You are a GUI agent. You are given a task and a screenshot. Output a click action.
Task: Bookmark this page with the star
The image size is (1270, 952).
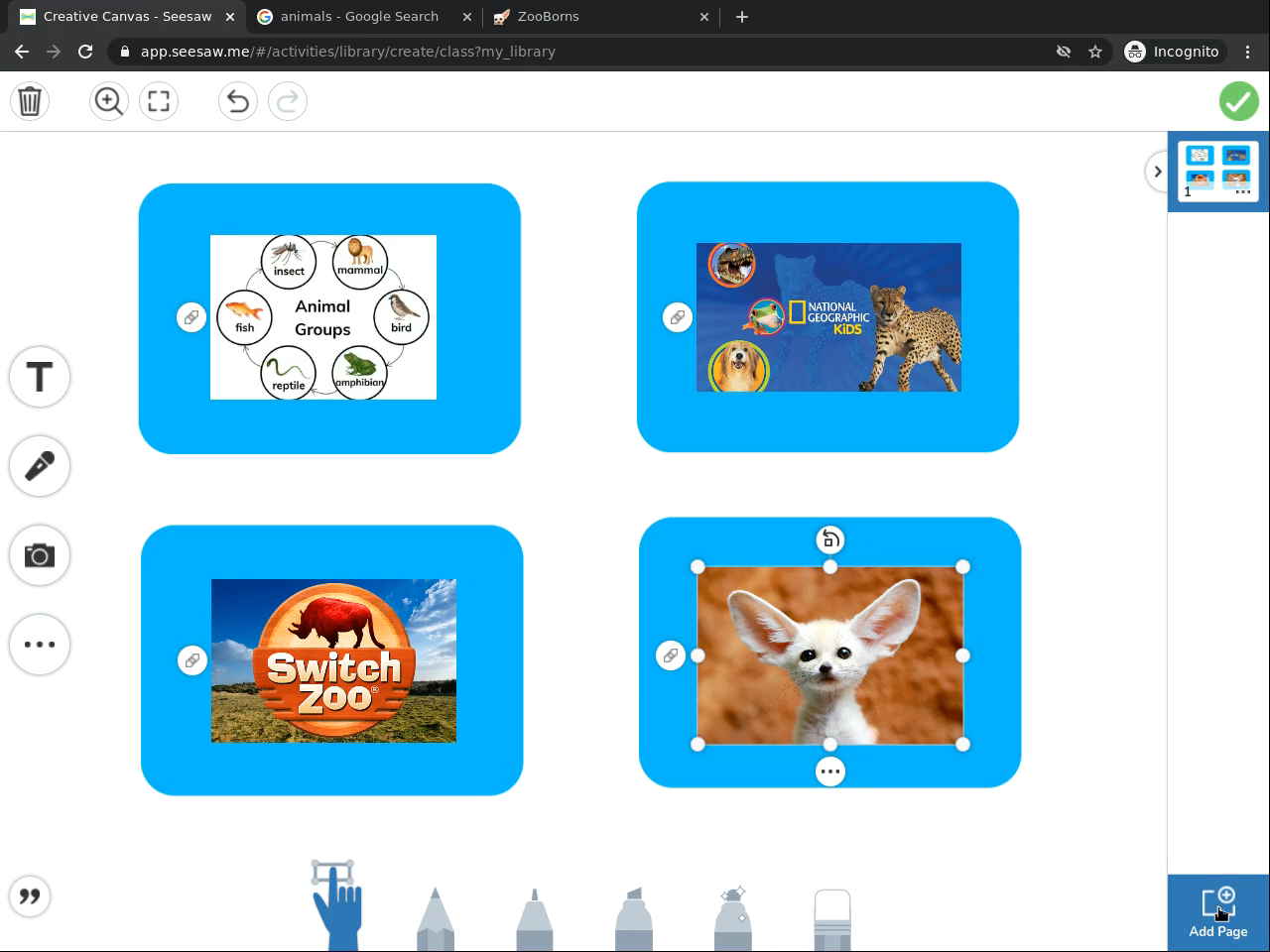tap(1095, 52)
